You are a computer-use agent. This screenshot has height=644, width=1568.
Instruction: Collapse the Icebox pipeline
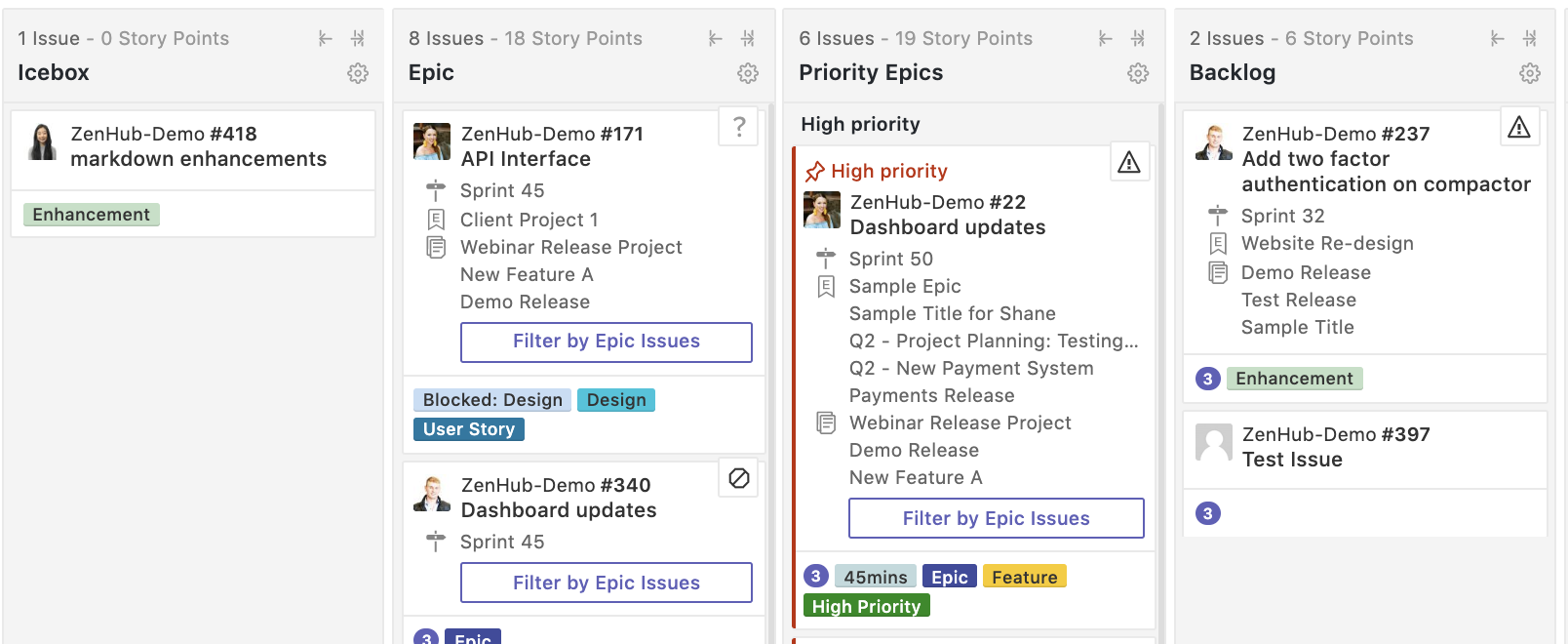[x=325, y=38]
